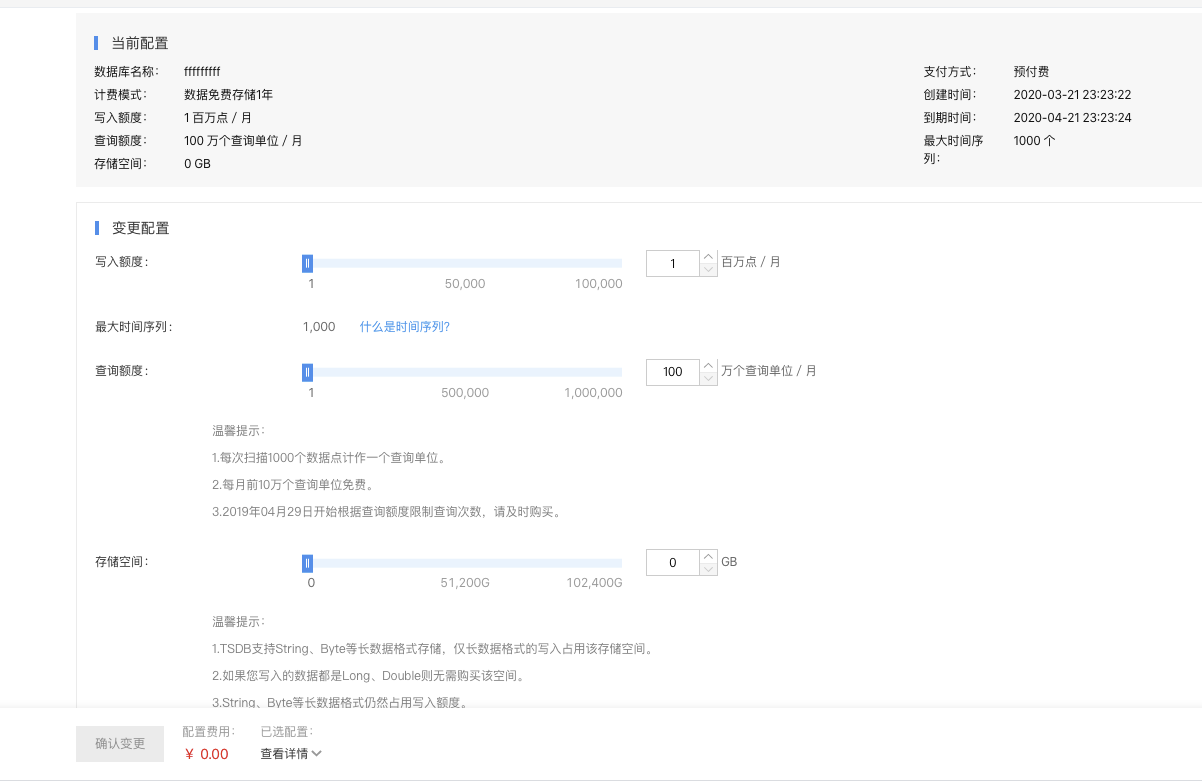Screen dimensions: 1202x782
Task: Click the 变更配置 section heading
Action: (x=141, y=228)
